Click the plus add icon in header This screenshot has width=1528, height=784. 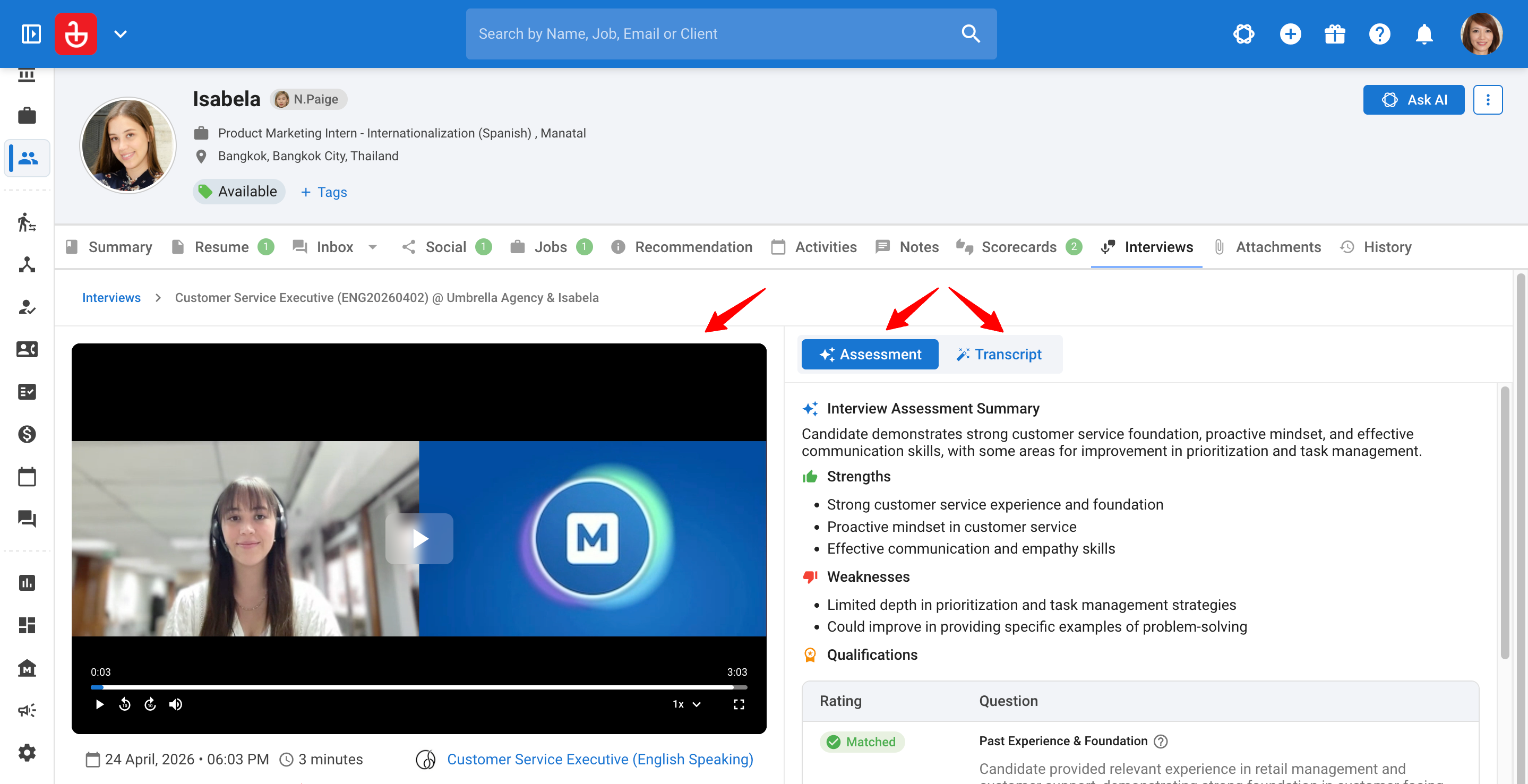tap(1290, 34)
